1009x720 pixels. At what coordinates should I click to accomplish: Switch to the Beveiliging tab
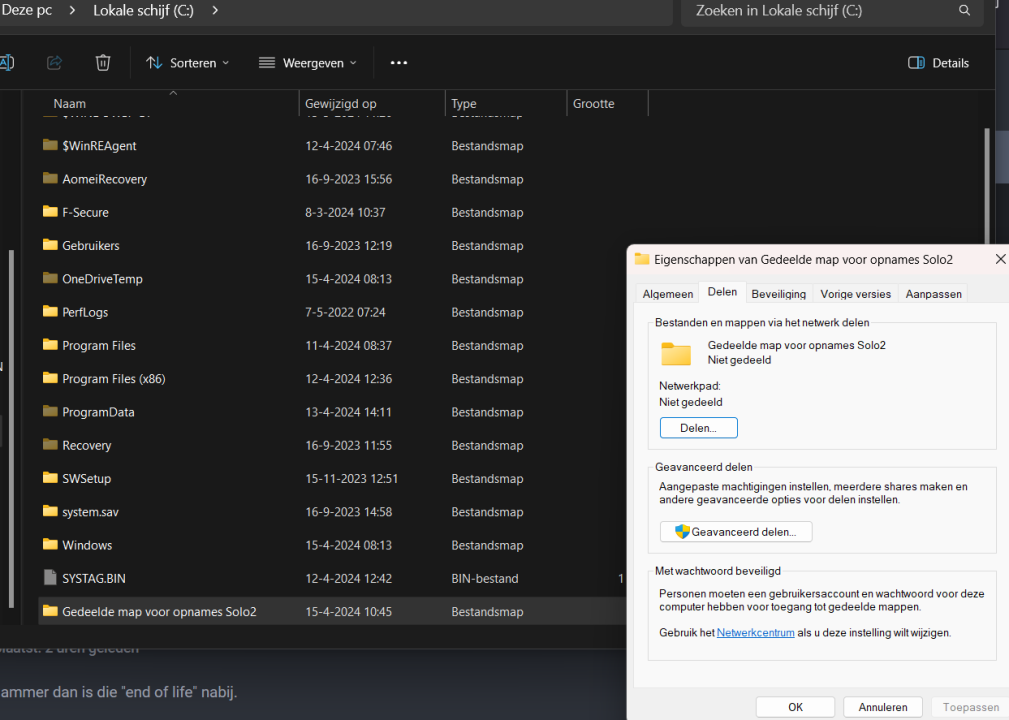point(778,294)
